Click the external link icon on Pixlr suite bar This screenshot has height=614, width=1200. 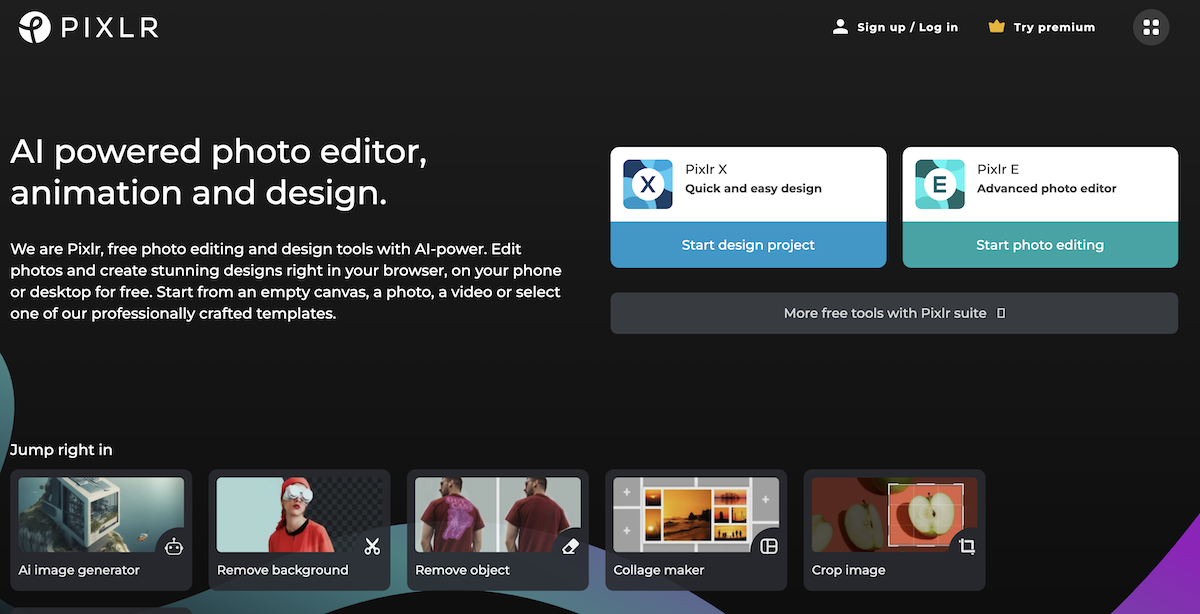point(1000,312)
